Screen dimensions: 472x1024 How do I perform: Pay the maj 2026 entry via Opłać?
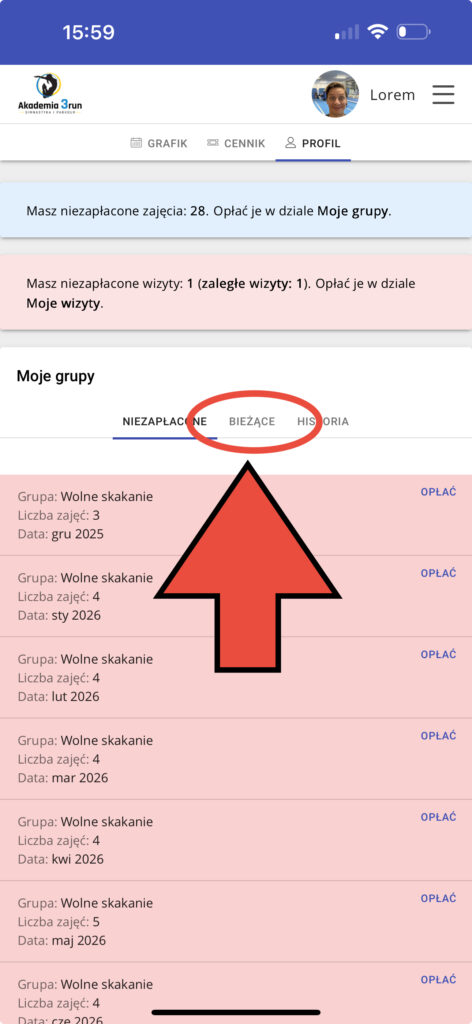point(438,898)
